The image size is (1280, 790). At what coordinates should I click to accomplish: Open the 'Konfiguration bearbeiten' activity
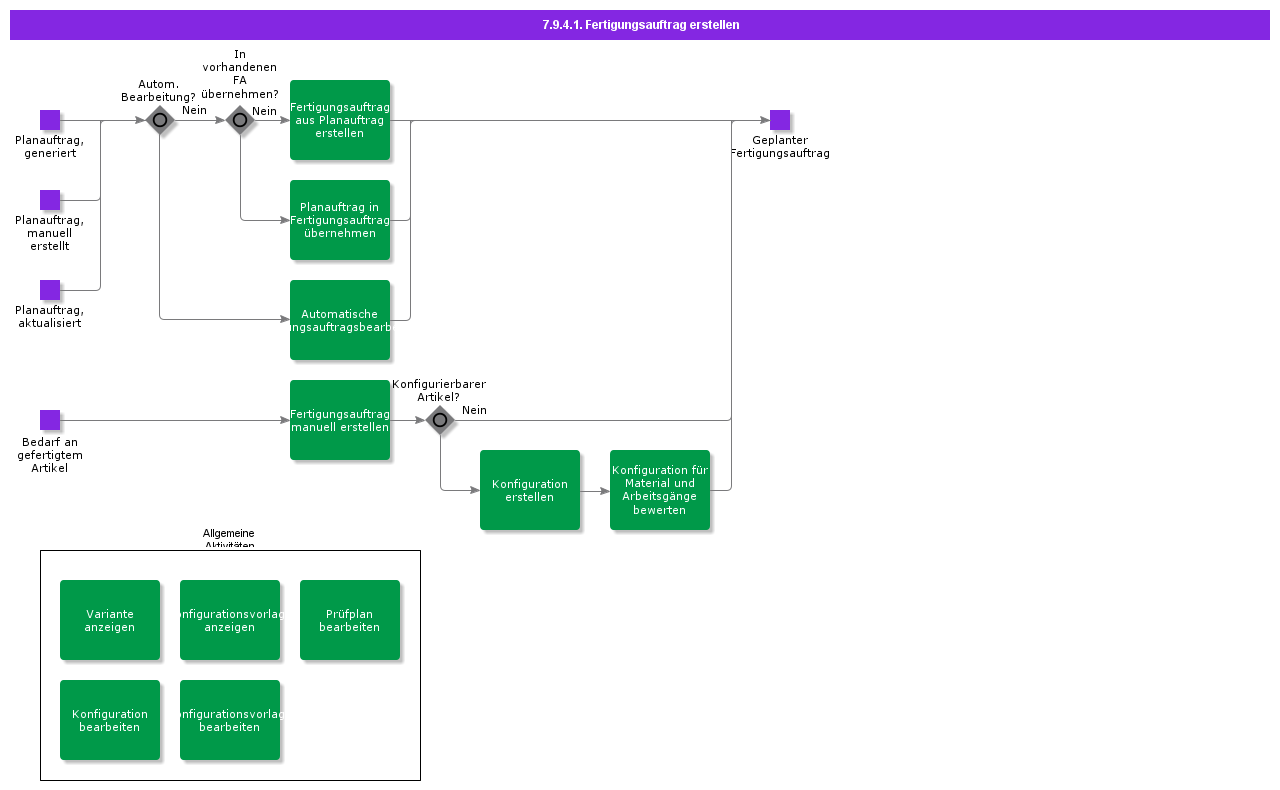tap(110, 720)
